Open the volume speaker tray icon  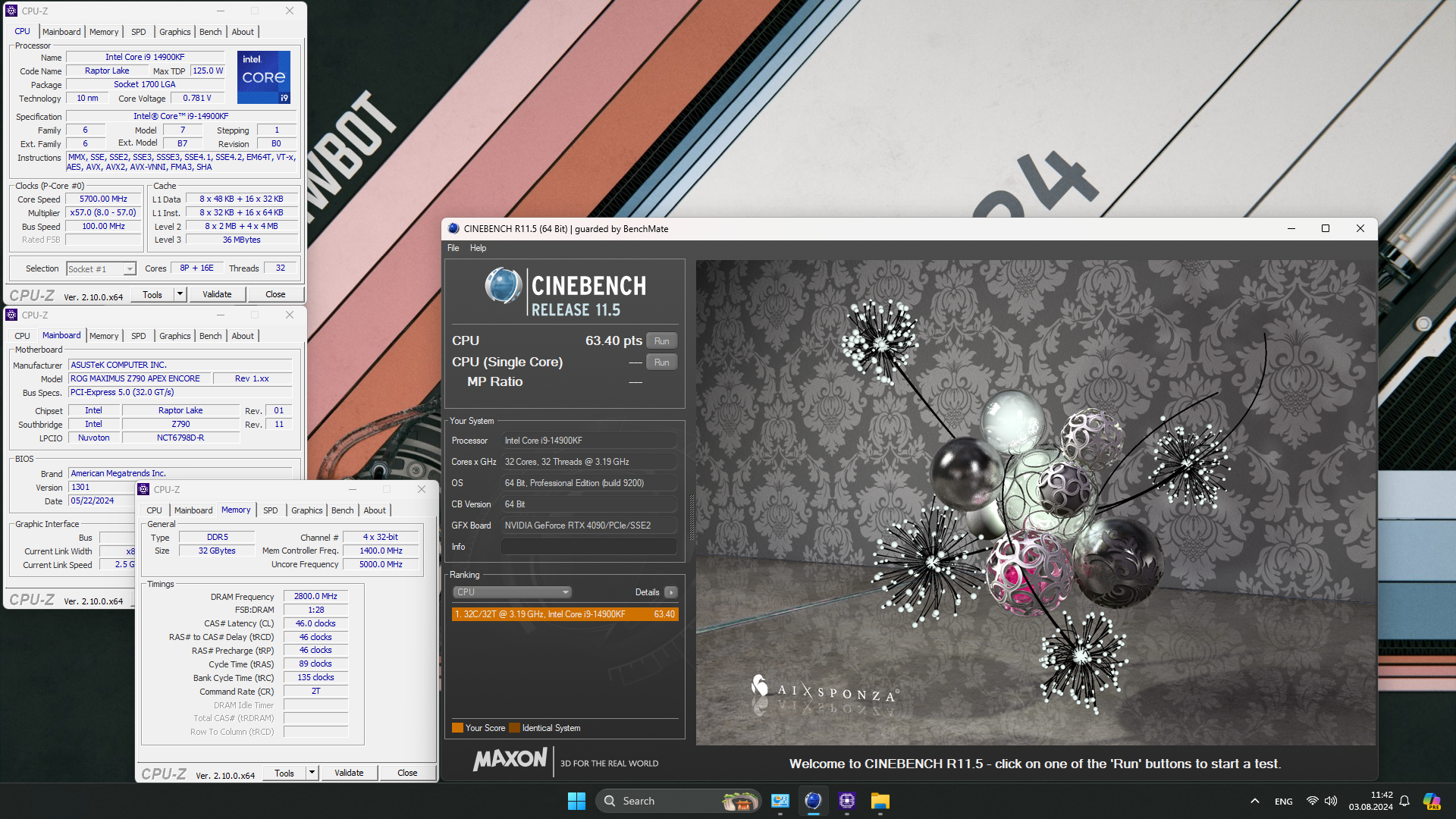point(1331,801)
